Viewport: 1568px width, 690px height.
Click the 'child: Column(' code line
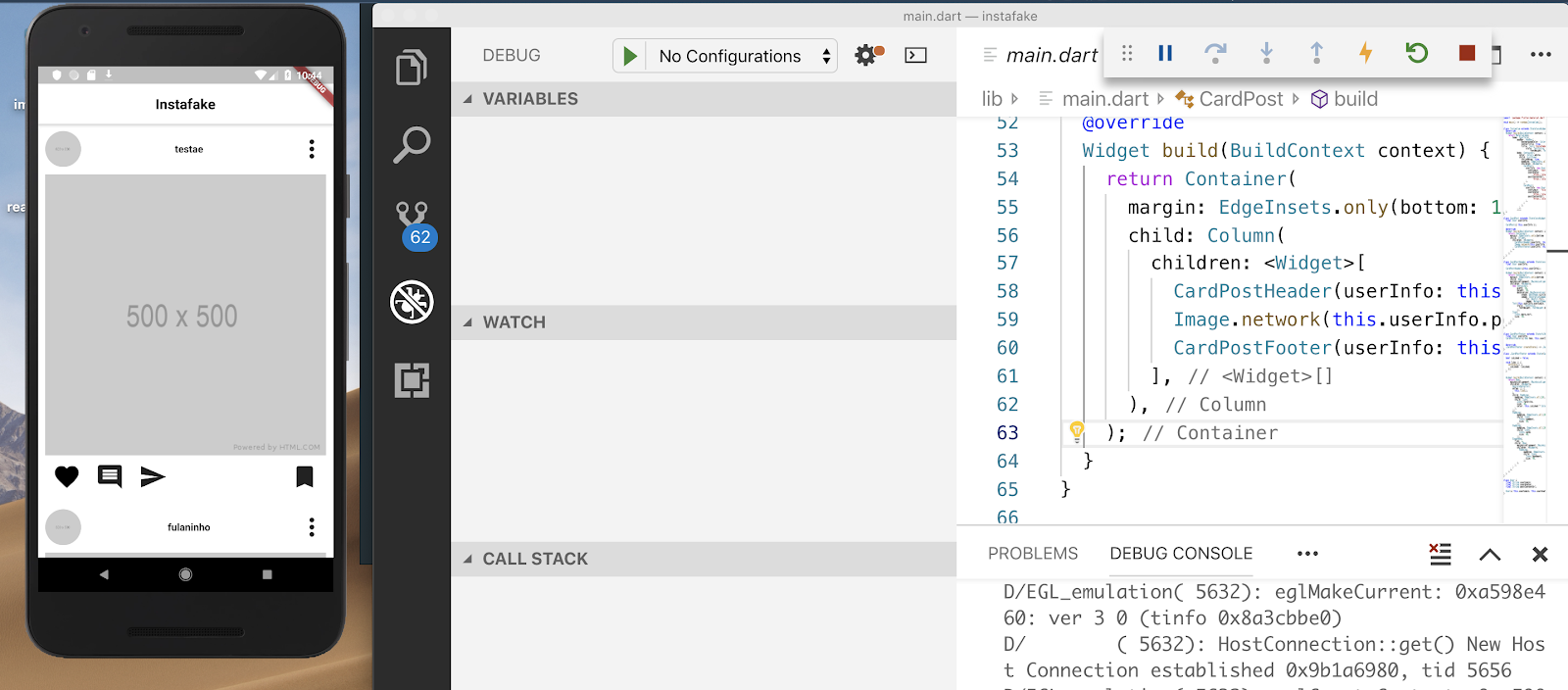(x=1206, y=236)
